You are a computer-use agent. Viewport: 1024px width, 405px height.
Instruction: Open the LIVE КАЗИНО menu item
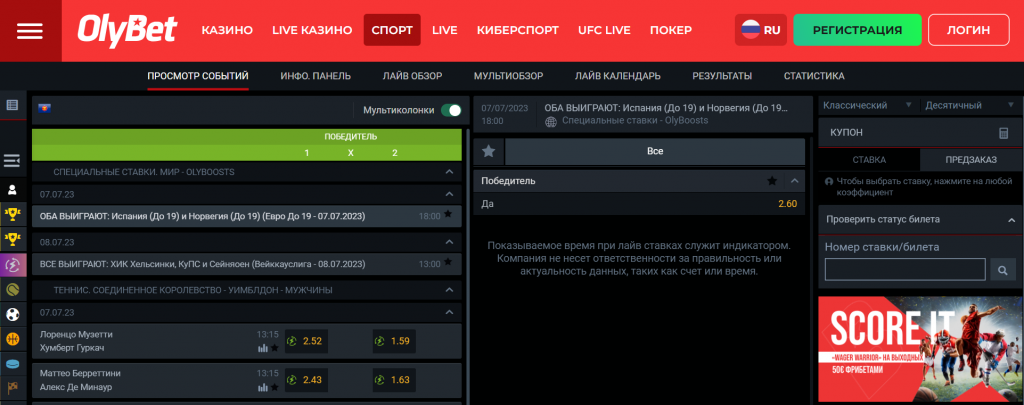[312, 30]
